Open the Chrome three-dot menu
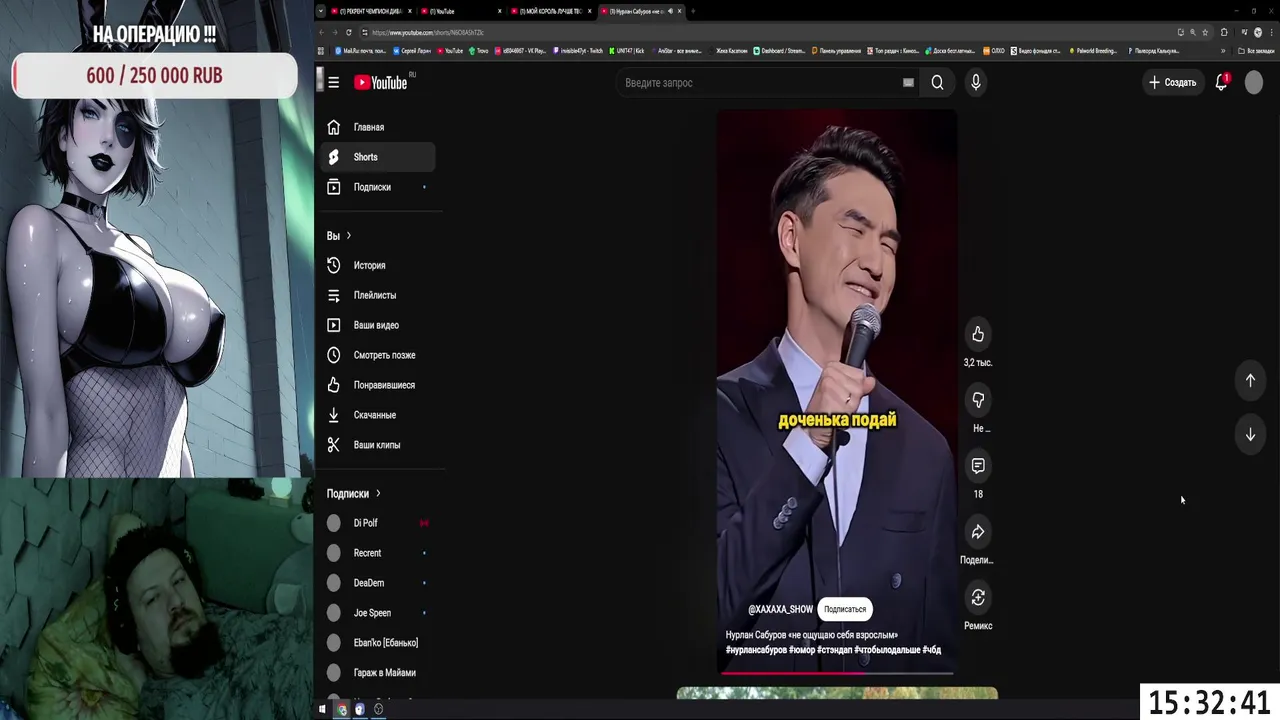1280x720 pixels. (x=1271, y=32)
